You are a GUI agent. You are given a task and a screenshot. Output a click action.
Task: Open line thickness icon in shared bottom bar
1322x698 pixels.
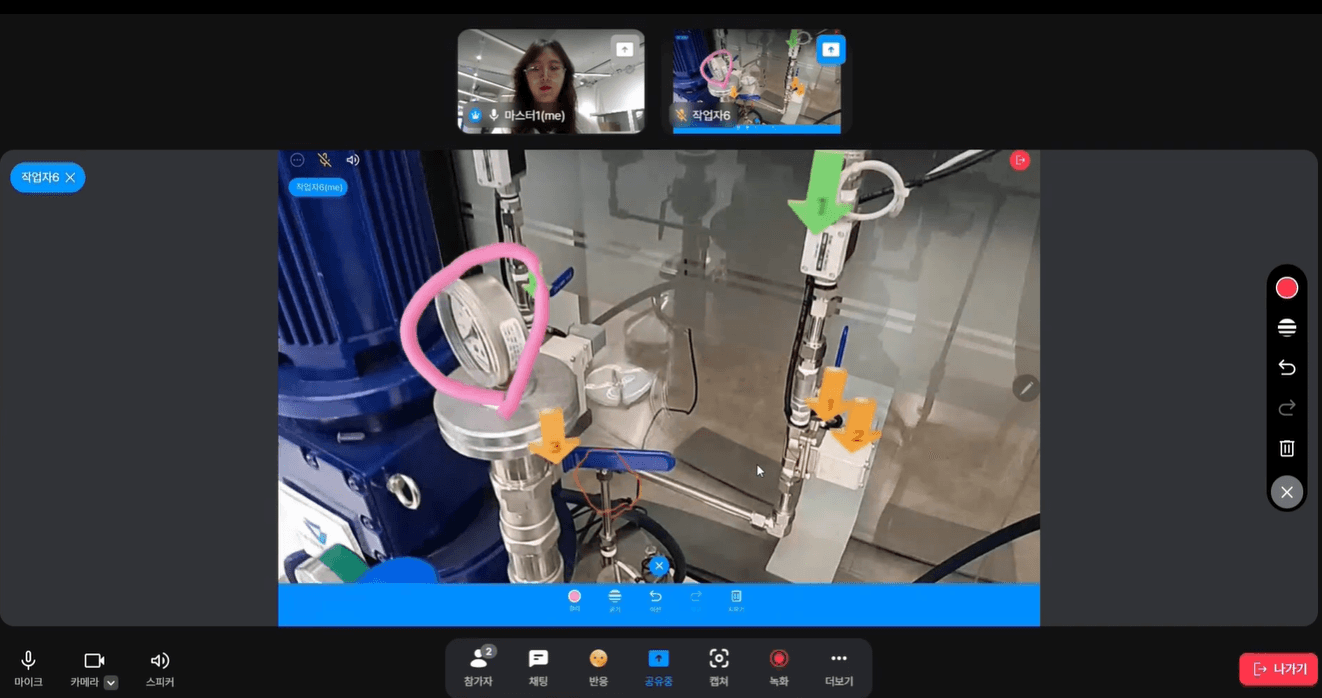point(615,599)
